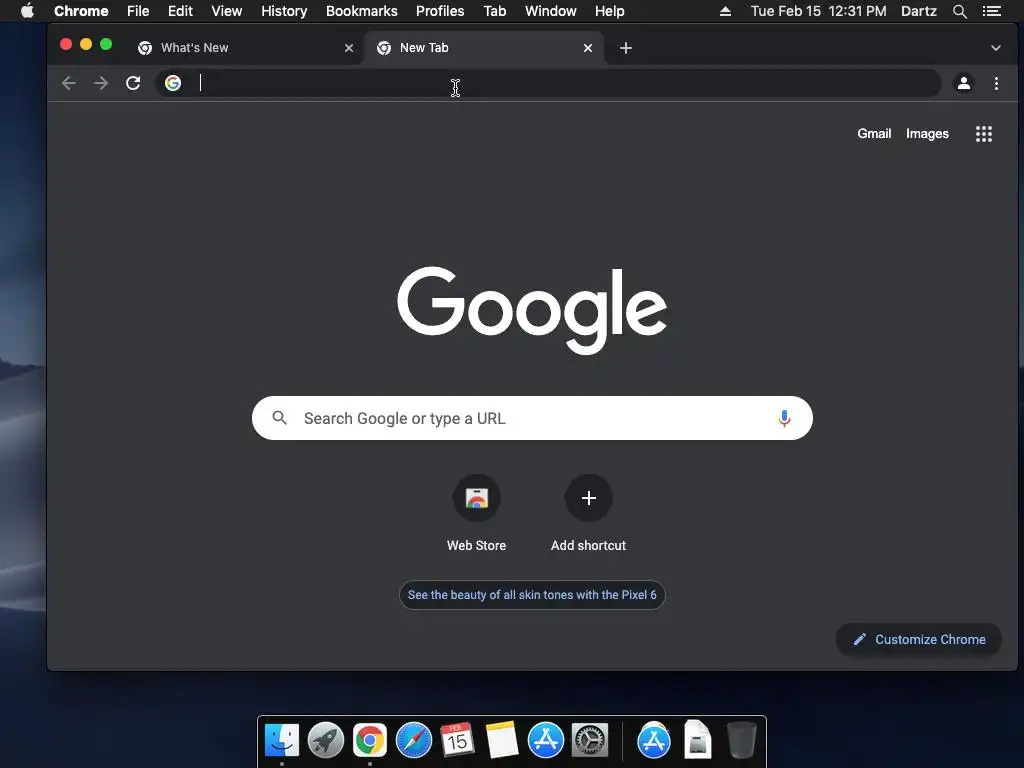1024x768 pixels.
Task: Open Safari from the Dock
Action: pos(413,740)
